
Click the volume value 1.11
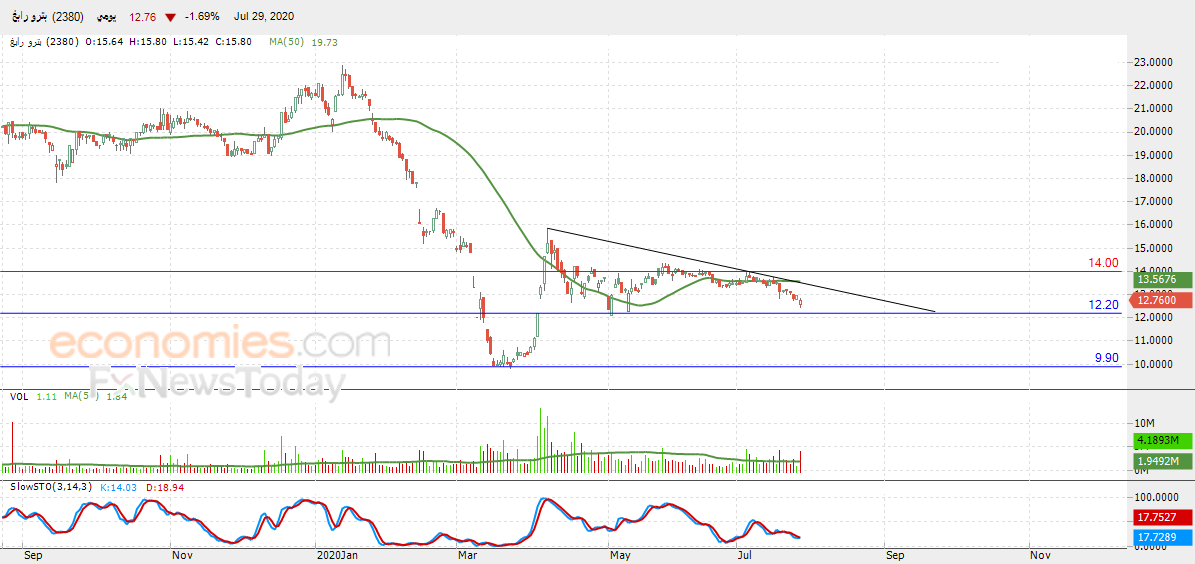[46, 396]
